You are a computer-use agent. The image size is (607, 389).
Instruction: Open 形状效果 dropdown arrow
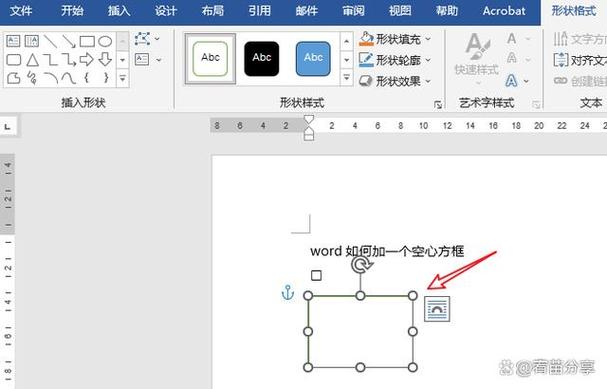[x=428, y=81]
